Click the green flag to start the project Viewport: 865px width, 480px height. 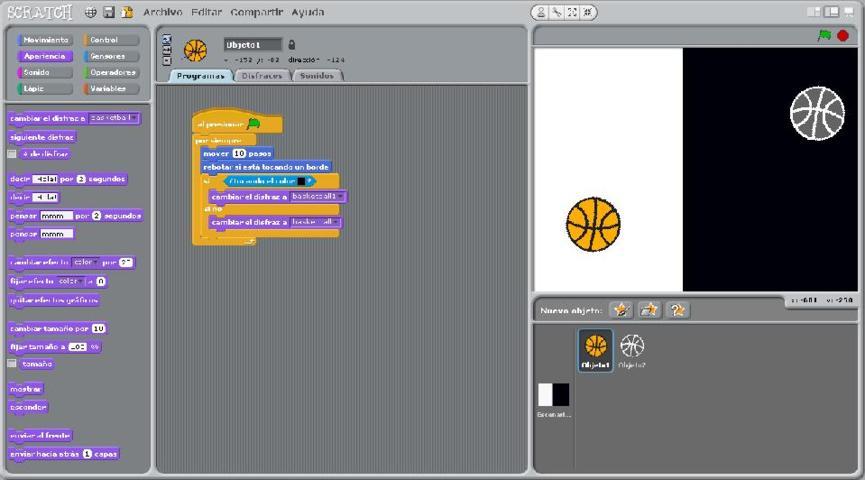pos(824,35)
